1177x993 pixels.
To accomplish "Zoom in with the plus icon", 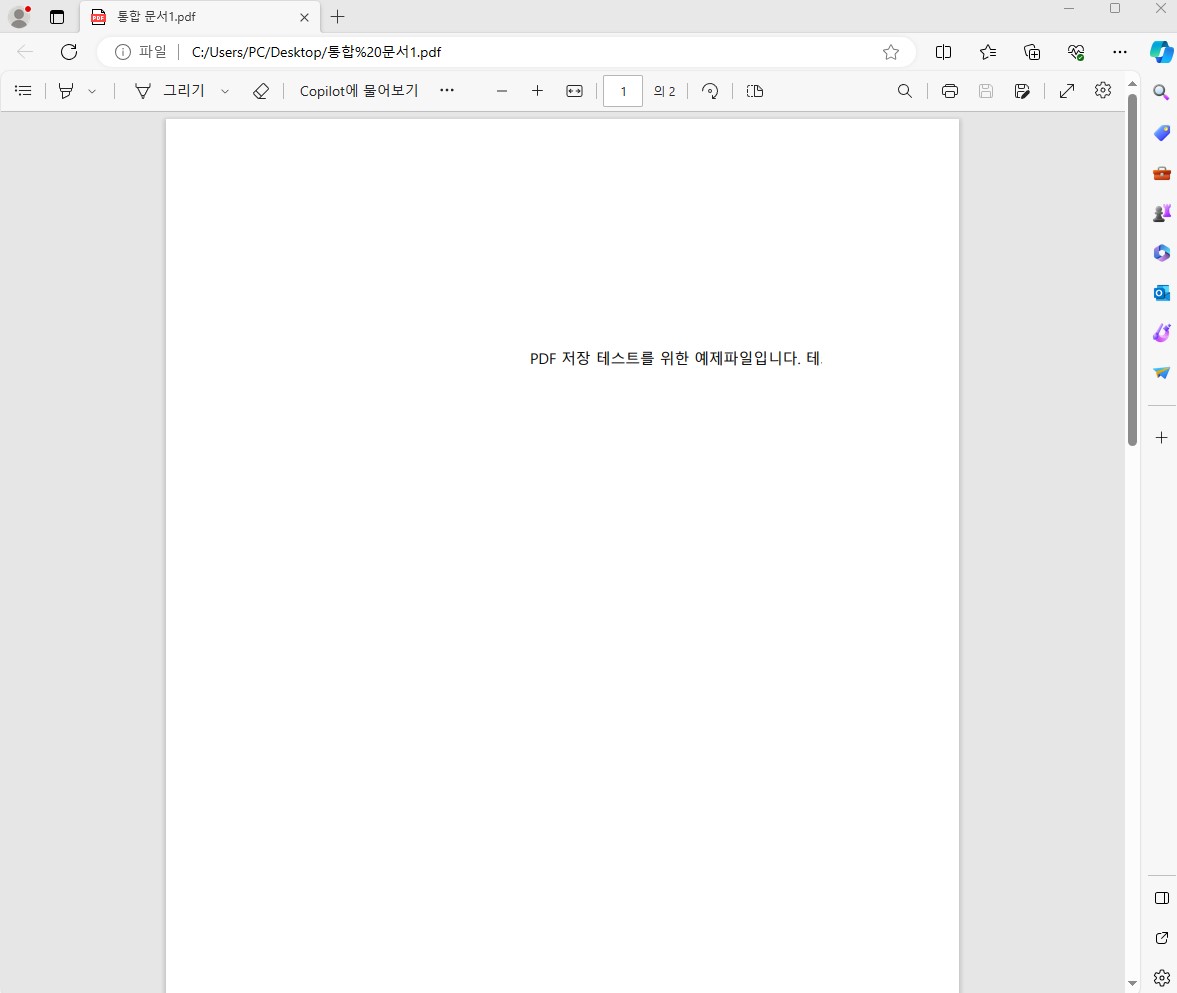I will [537, 91].
